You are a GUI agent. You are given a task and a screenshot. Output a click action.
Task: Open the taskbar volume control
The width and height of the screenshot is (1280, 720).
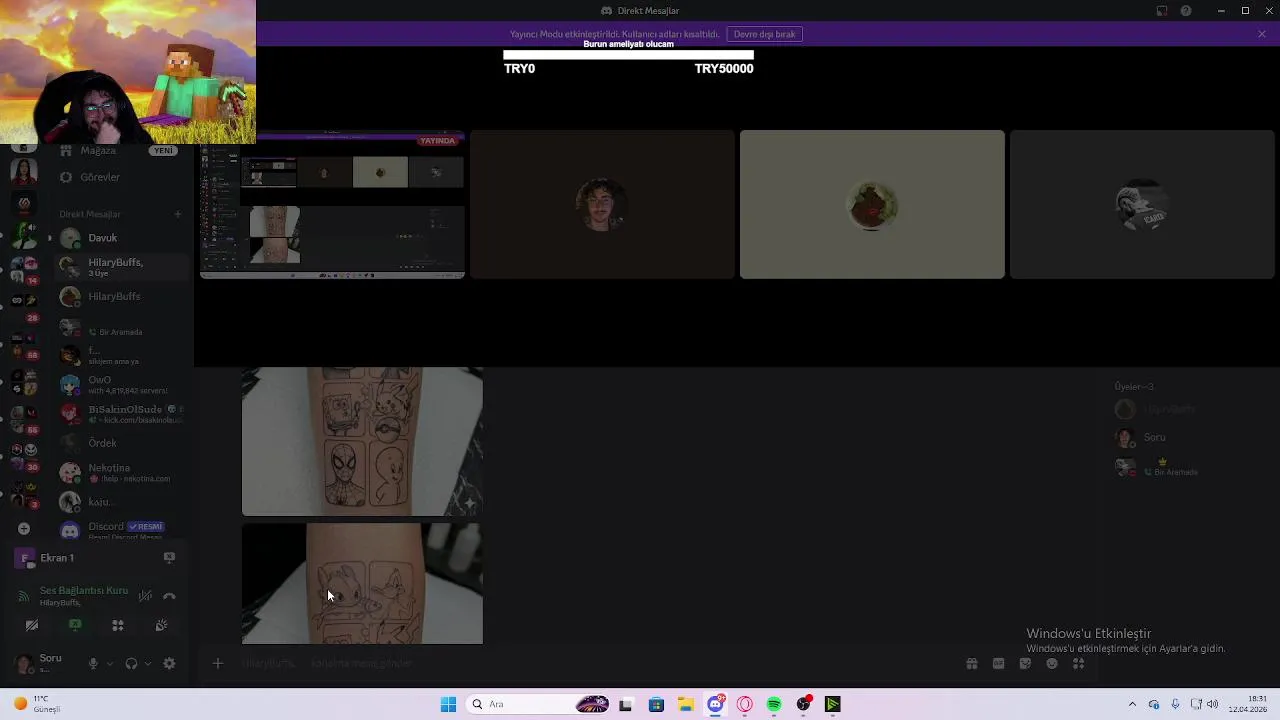[x=1213, y=704]
